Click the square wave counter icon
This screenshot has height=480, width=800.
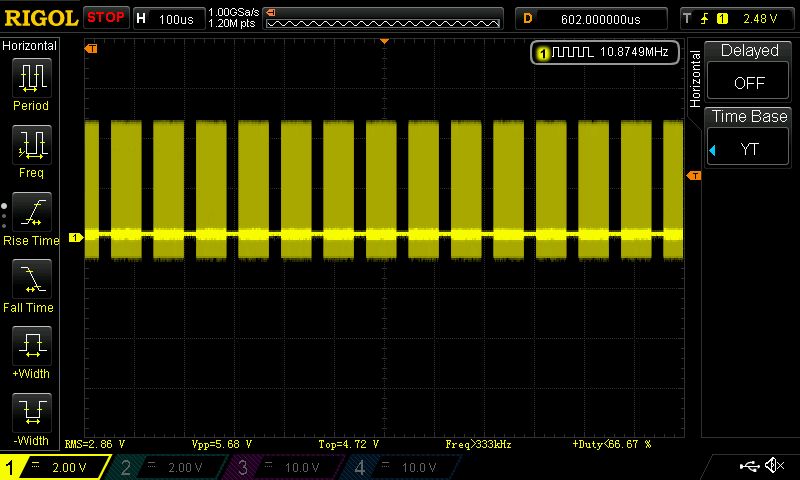tap(572, 52)
